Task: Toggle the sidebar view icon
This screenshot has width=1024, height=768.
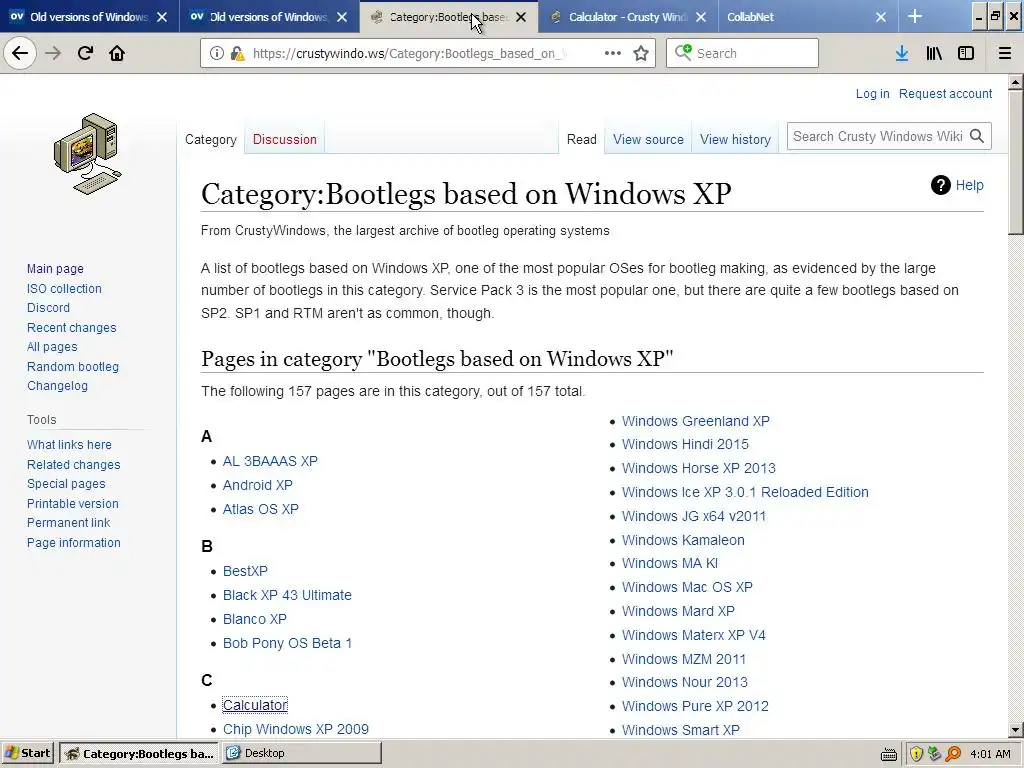Action: [x=966, y=53]
